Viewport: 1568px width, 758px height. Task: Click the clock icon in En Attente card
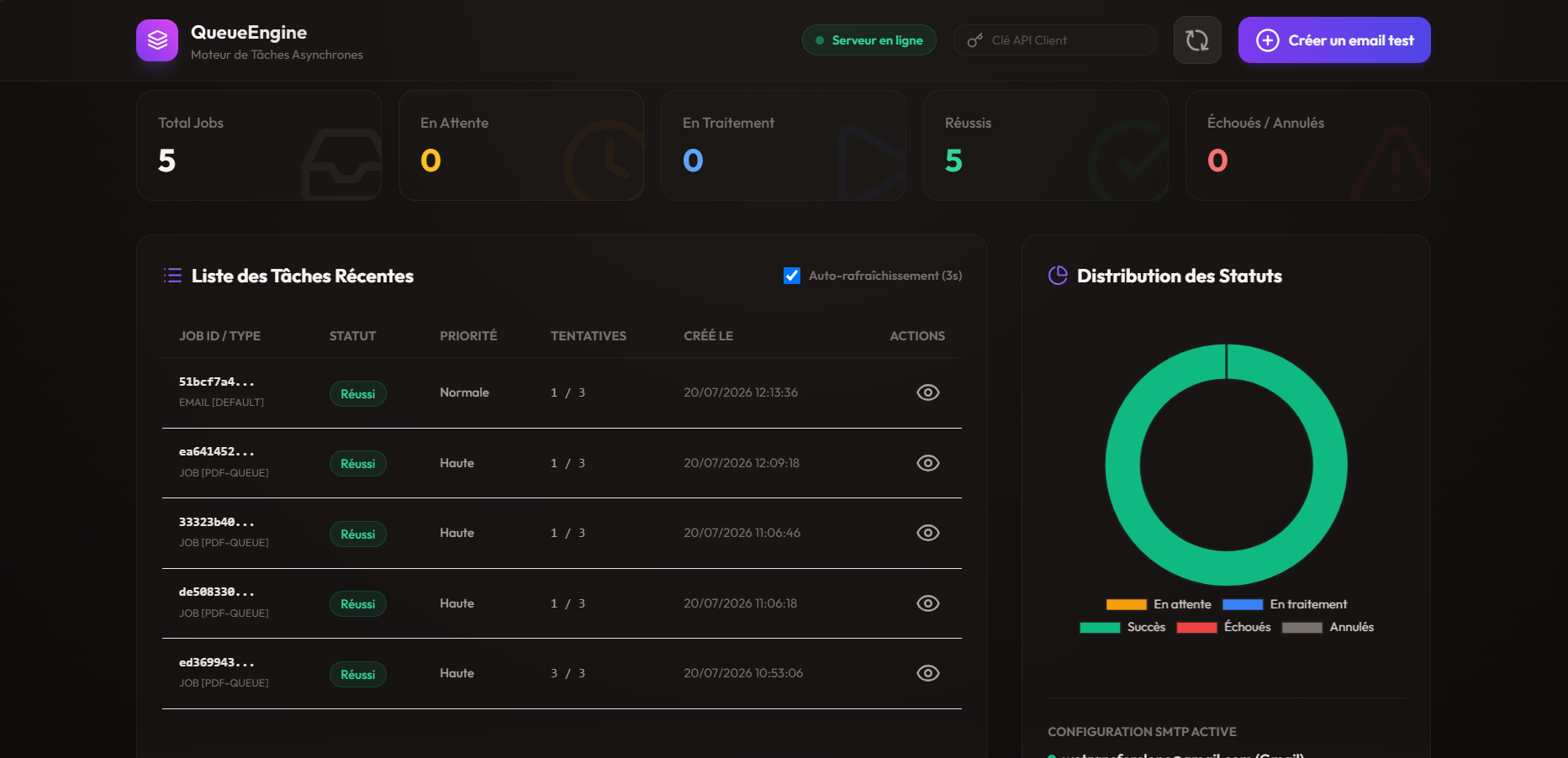pyautogui.click(x=604, y=161)
